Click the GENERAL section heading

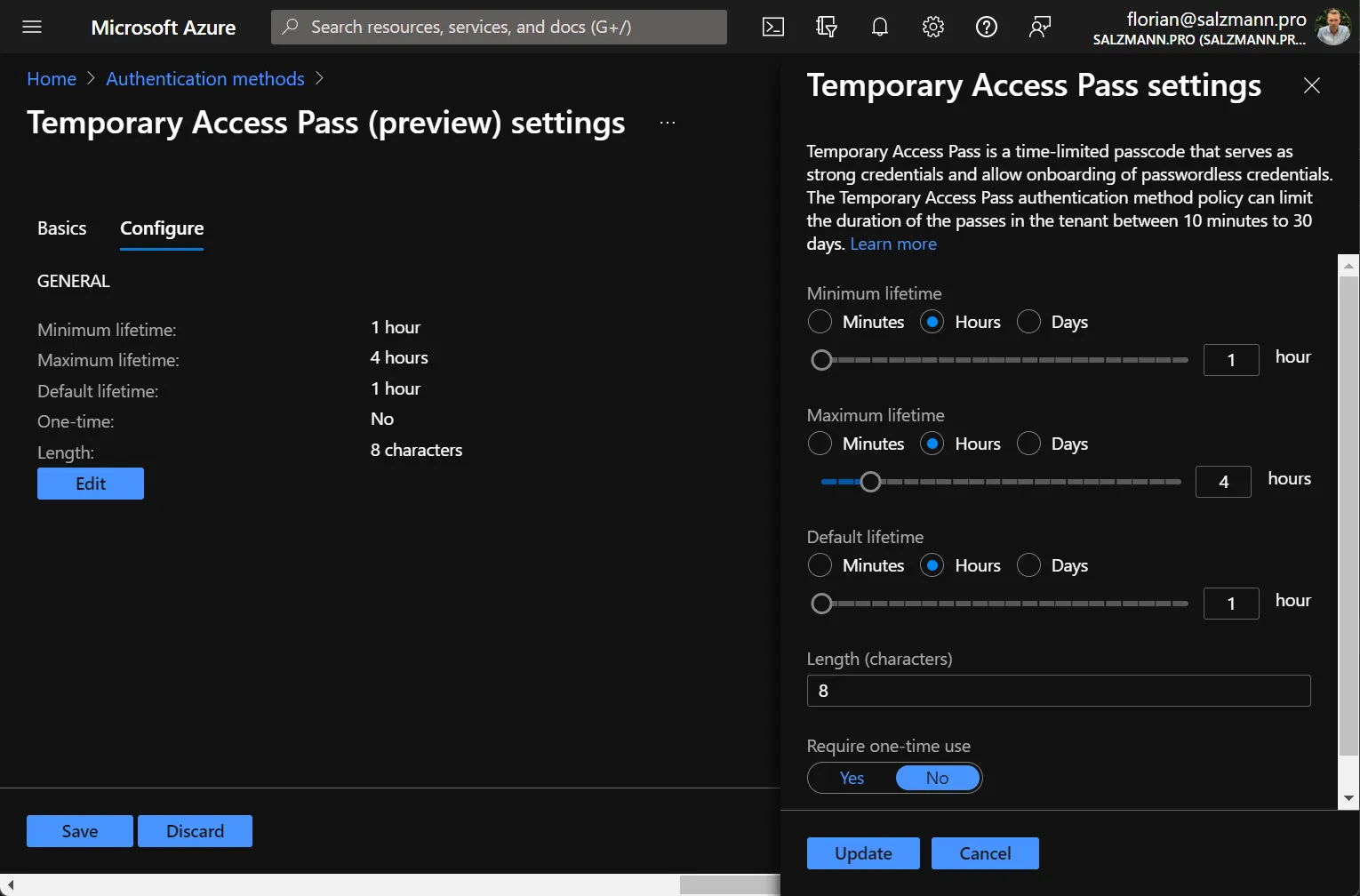74,281
